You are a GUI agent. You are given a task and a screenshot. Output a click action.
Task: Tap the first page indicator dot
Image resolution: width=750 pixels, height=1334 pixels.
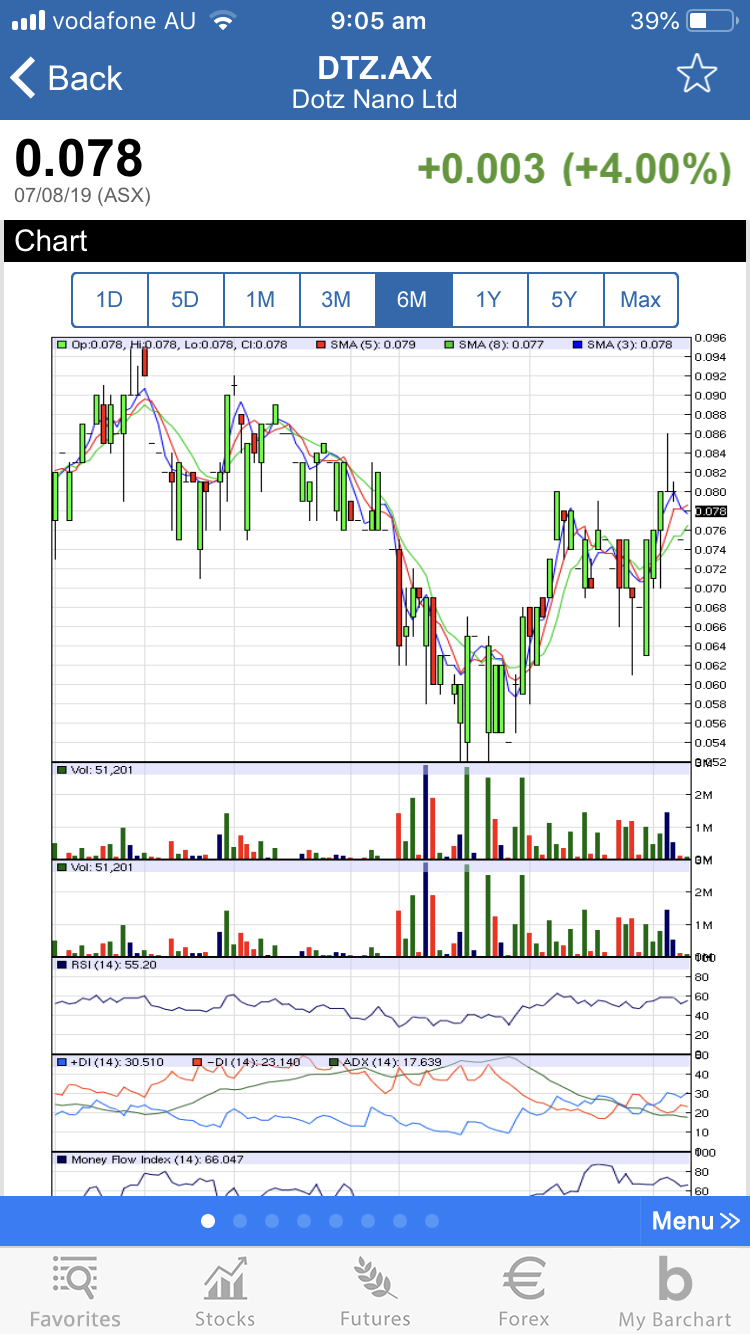coord(208,1221)
